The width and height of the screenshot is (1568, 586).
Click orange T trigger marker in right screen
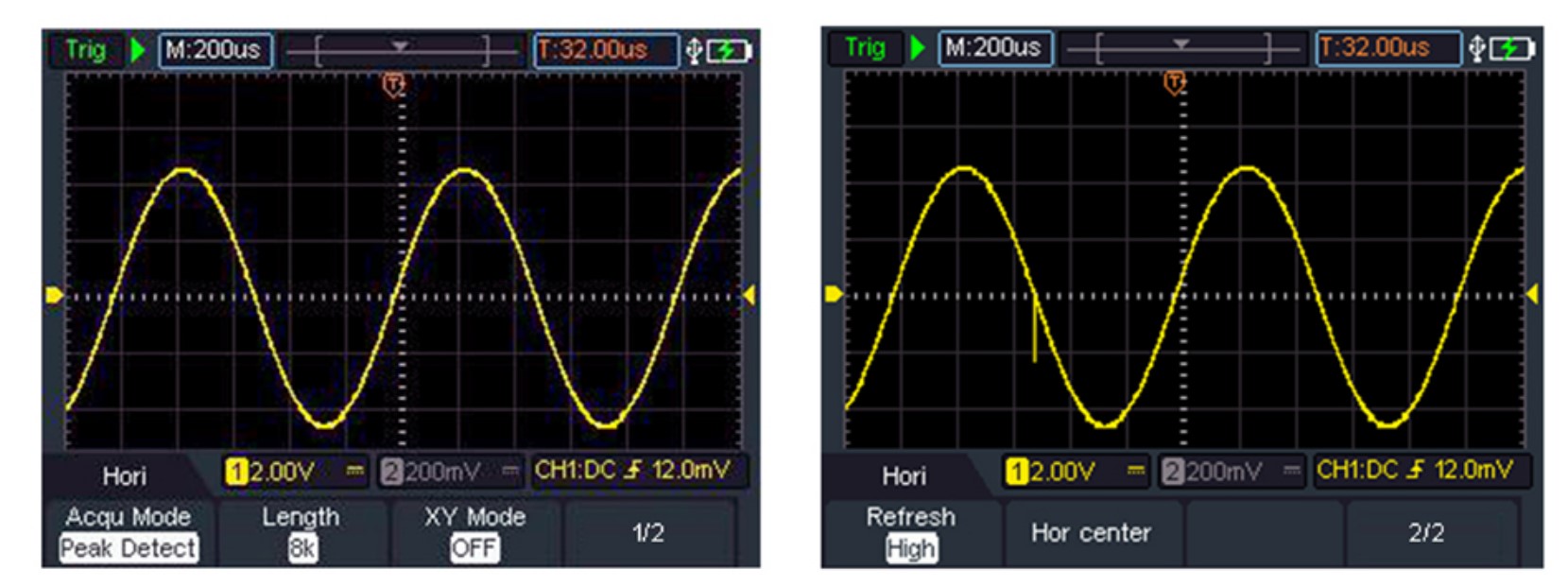click(1175, 83)
